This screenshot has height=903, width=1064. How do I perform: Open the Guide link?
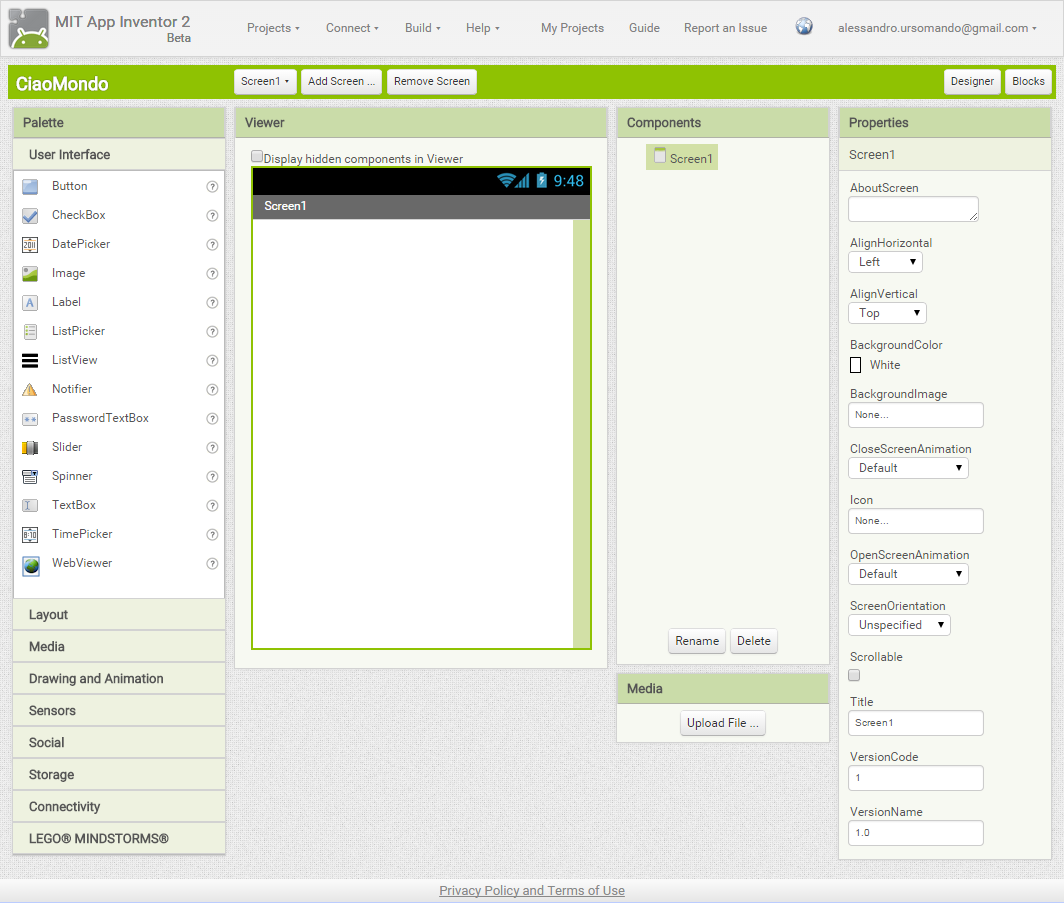pos(644,28)
